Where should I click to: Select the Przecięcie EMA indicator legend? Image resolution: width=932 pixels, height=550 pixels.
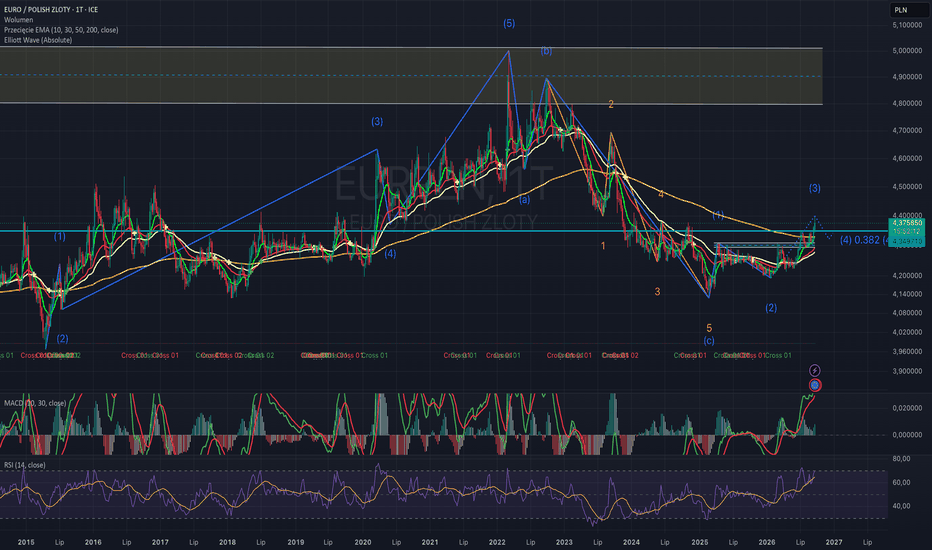tap(61, 30)
